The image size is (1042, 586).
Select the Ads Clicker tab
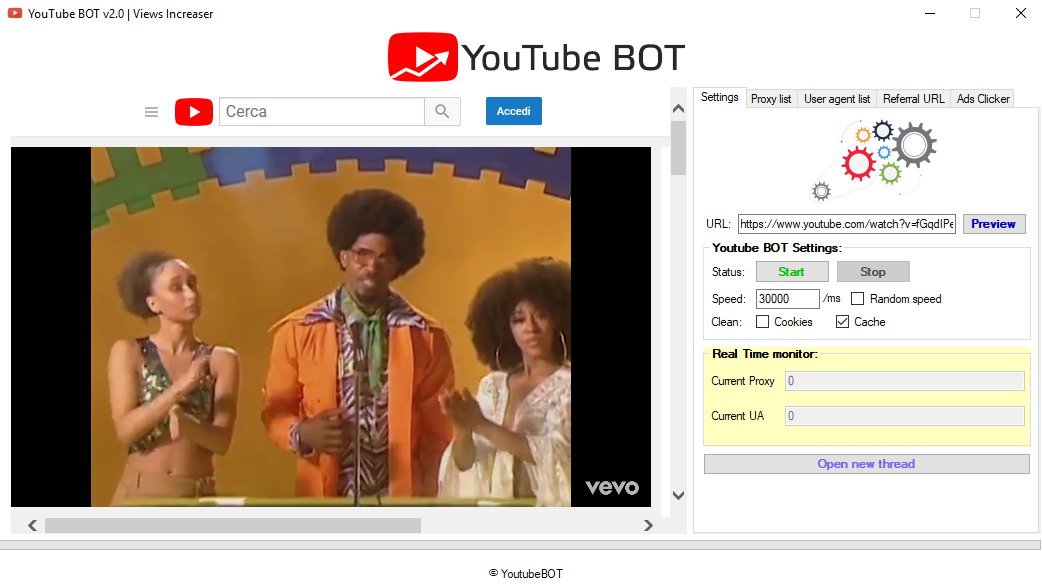983,99
